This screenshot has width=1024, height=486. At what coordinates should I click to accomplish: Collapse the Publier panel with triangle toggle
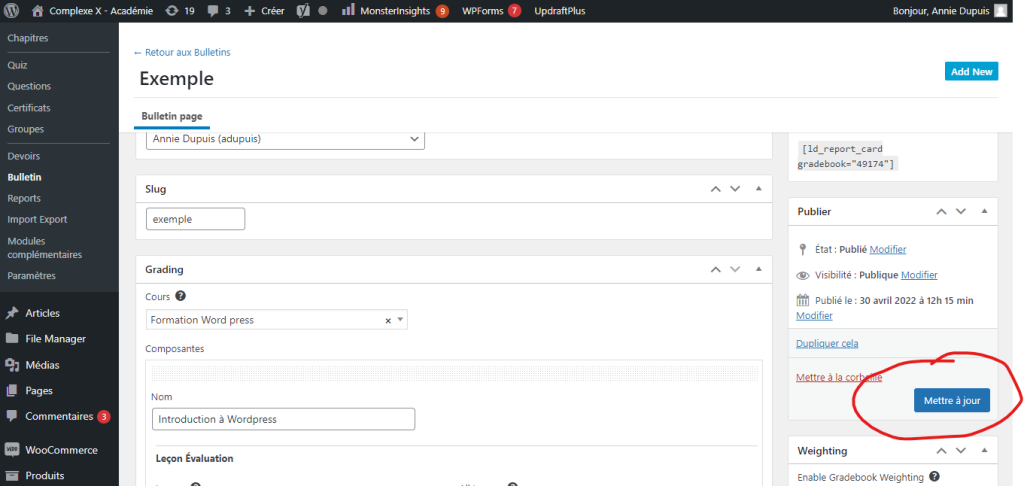(x=984, y=212)
